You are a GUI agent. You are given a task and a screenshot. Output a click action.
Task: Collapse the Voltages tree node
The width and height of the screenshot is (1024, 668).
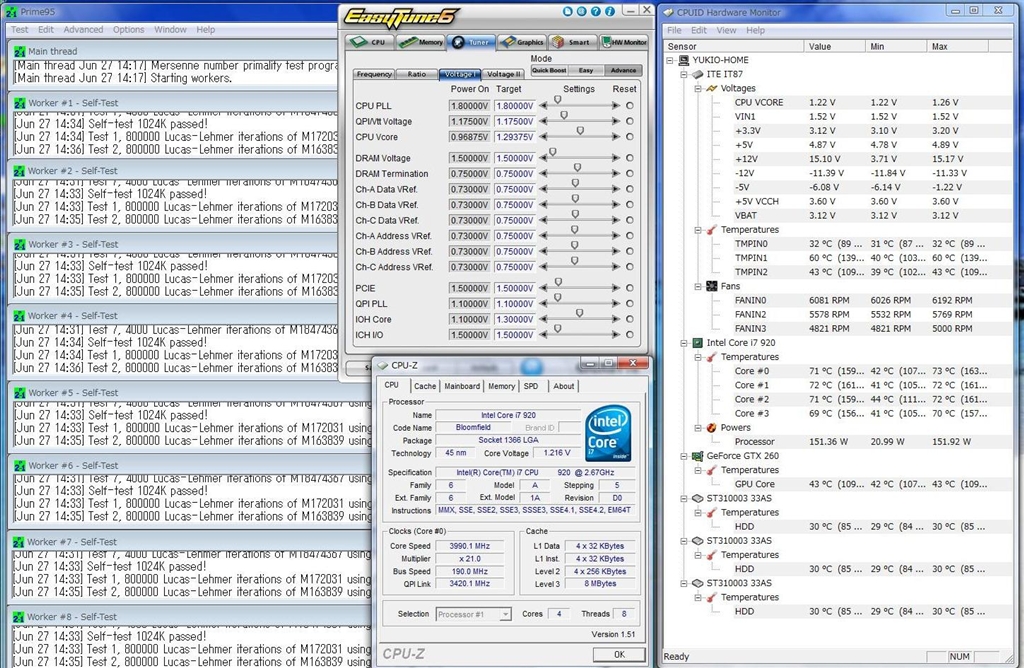coord(697,88)
